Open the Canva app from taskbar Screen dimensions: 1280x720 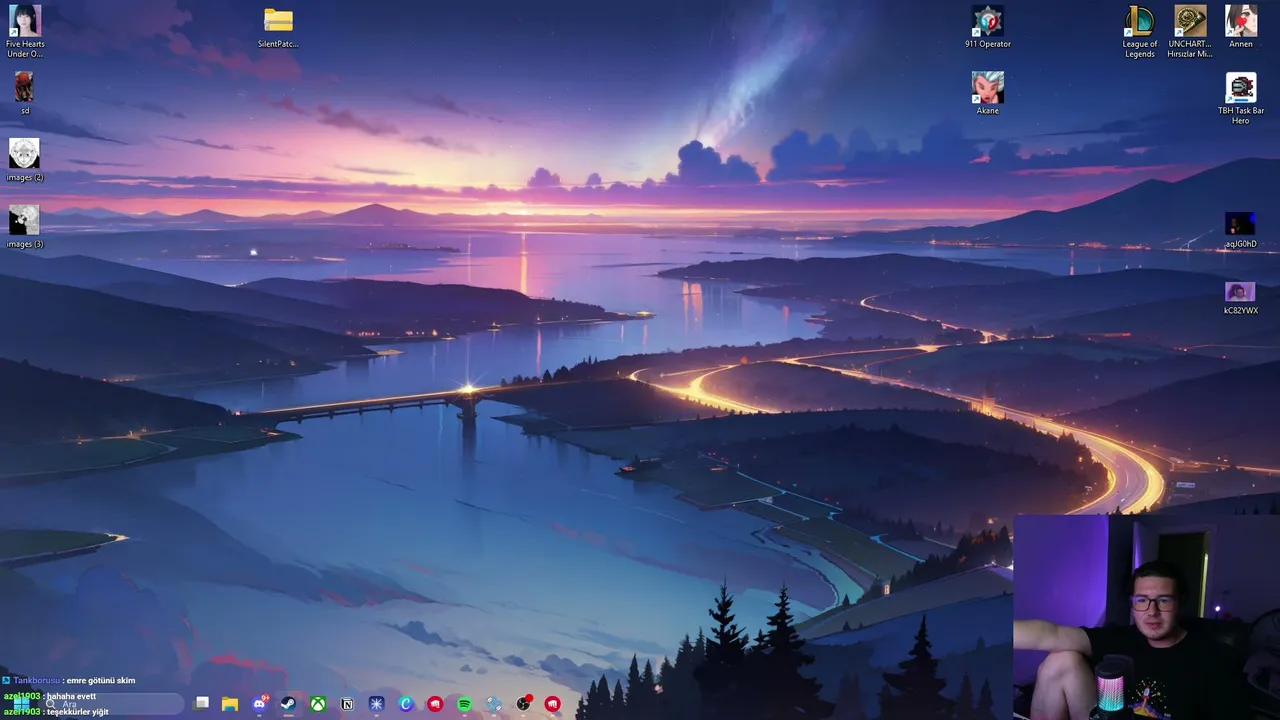406,704
